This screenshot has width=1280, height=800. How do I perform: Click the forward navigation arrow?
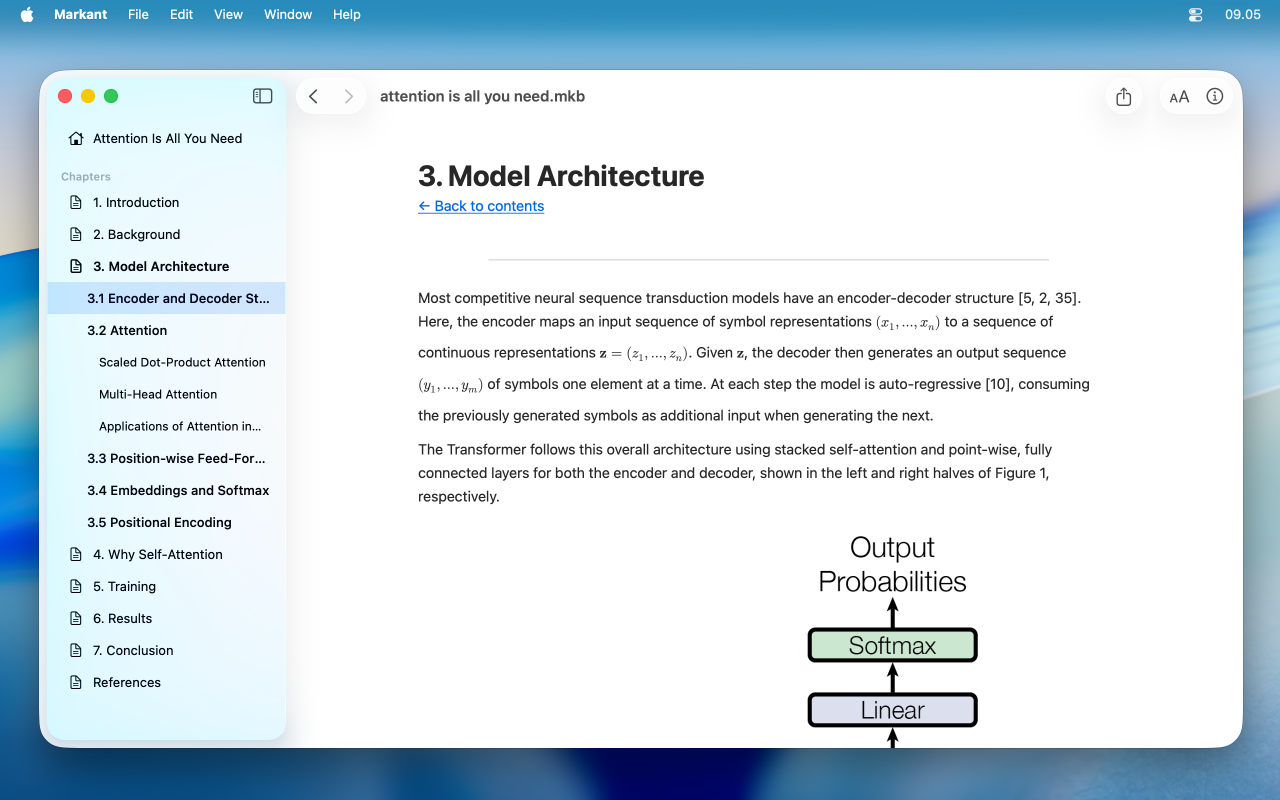[348, 96]
